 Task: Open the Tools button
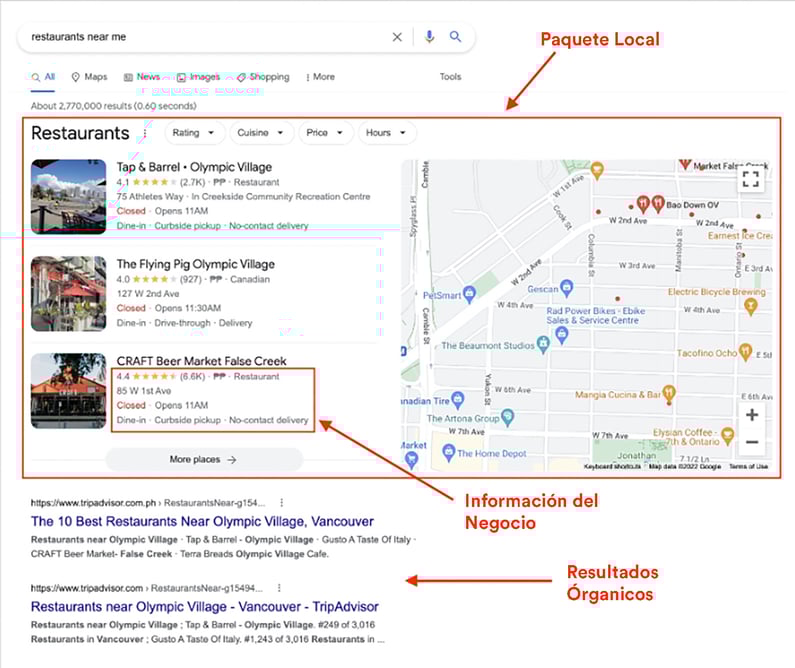click(x=450, y=77)
